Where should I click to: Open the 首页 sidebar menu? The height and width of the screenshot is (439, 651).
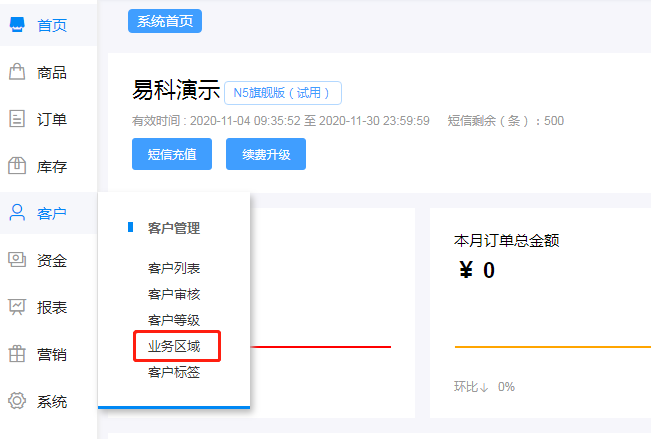[49, 25]
